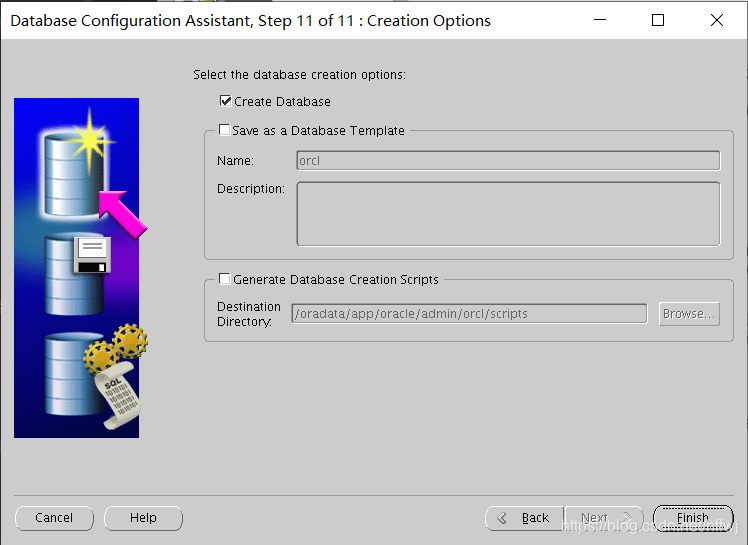Go Back to the previous step

click(x=524, y=518)
